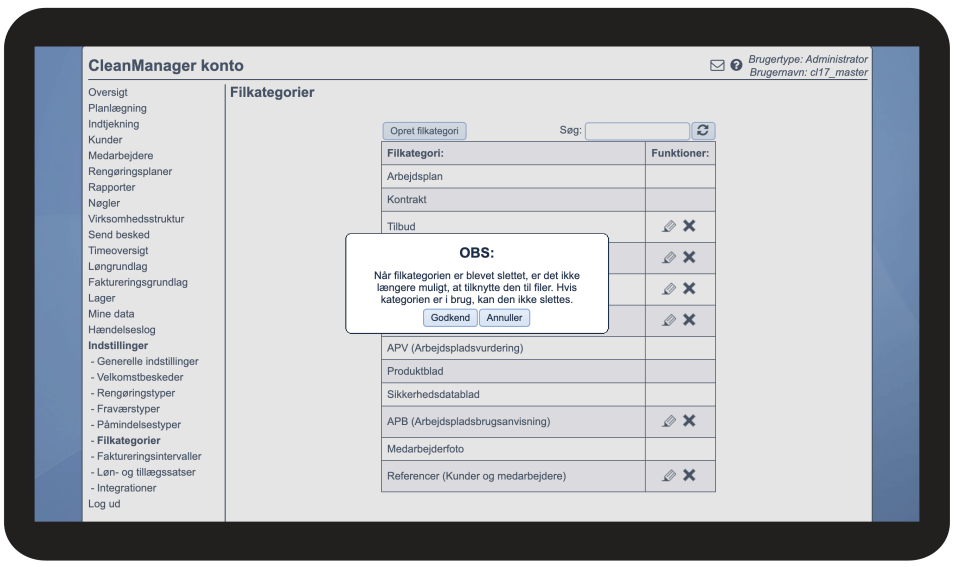954x567 pixels.
Task: Edit the Tilbud file category
Action: click(x=669, y=226)
